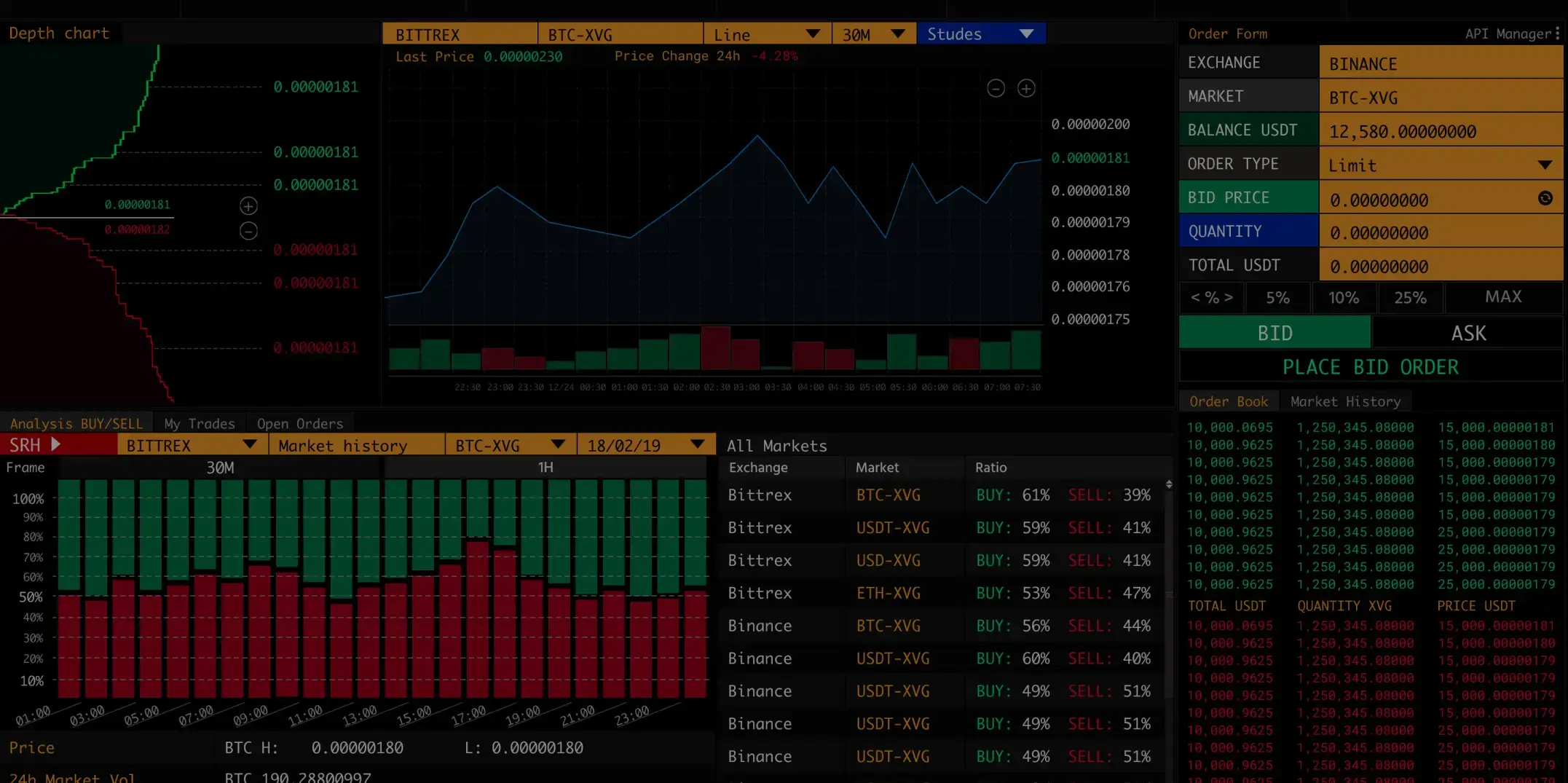Select the ASK toggle

[1468, 333]
